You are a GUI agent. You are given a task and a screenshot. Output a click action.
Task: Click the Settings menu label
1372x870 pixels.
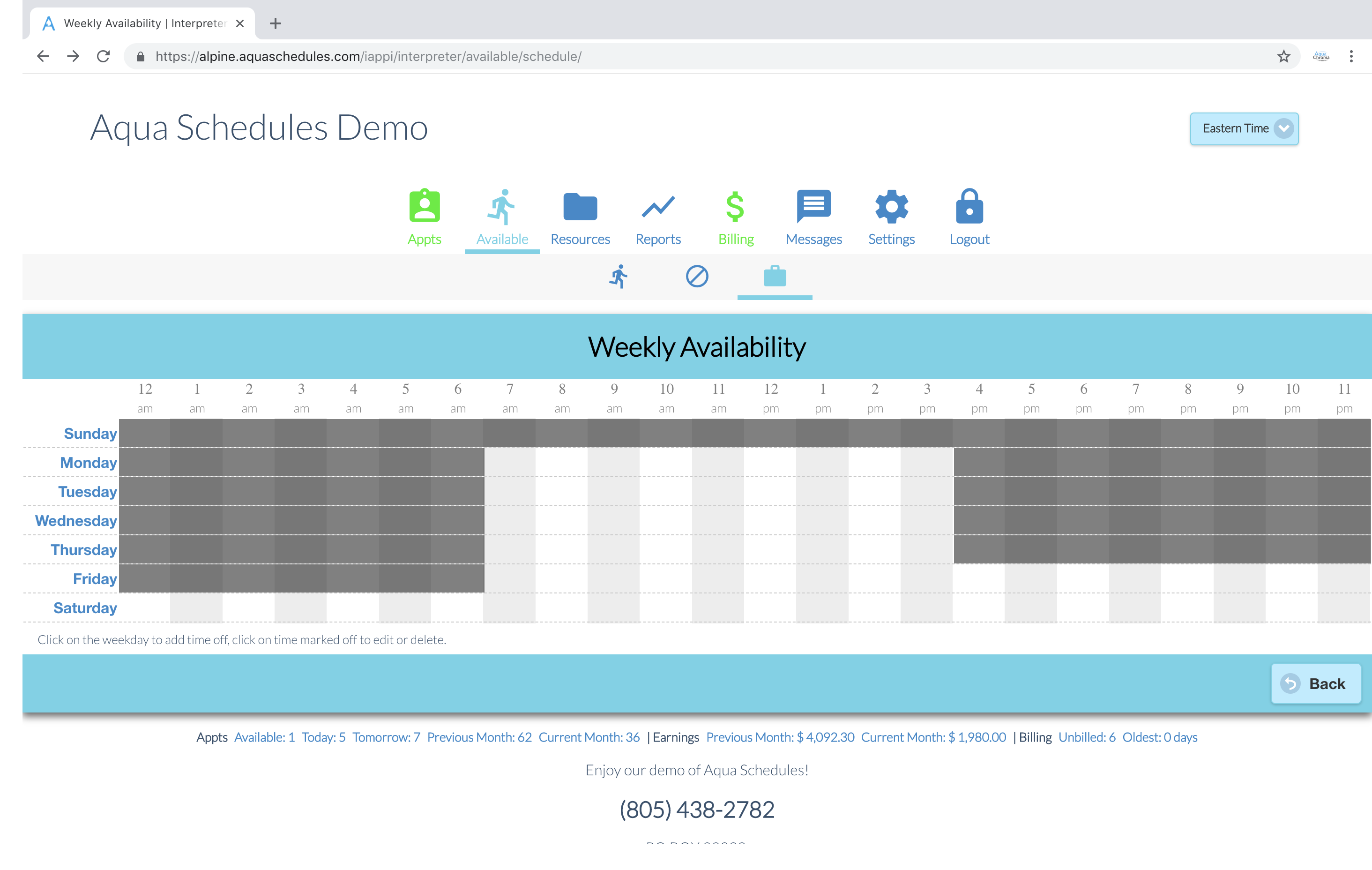coord(891,240)
